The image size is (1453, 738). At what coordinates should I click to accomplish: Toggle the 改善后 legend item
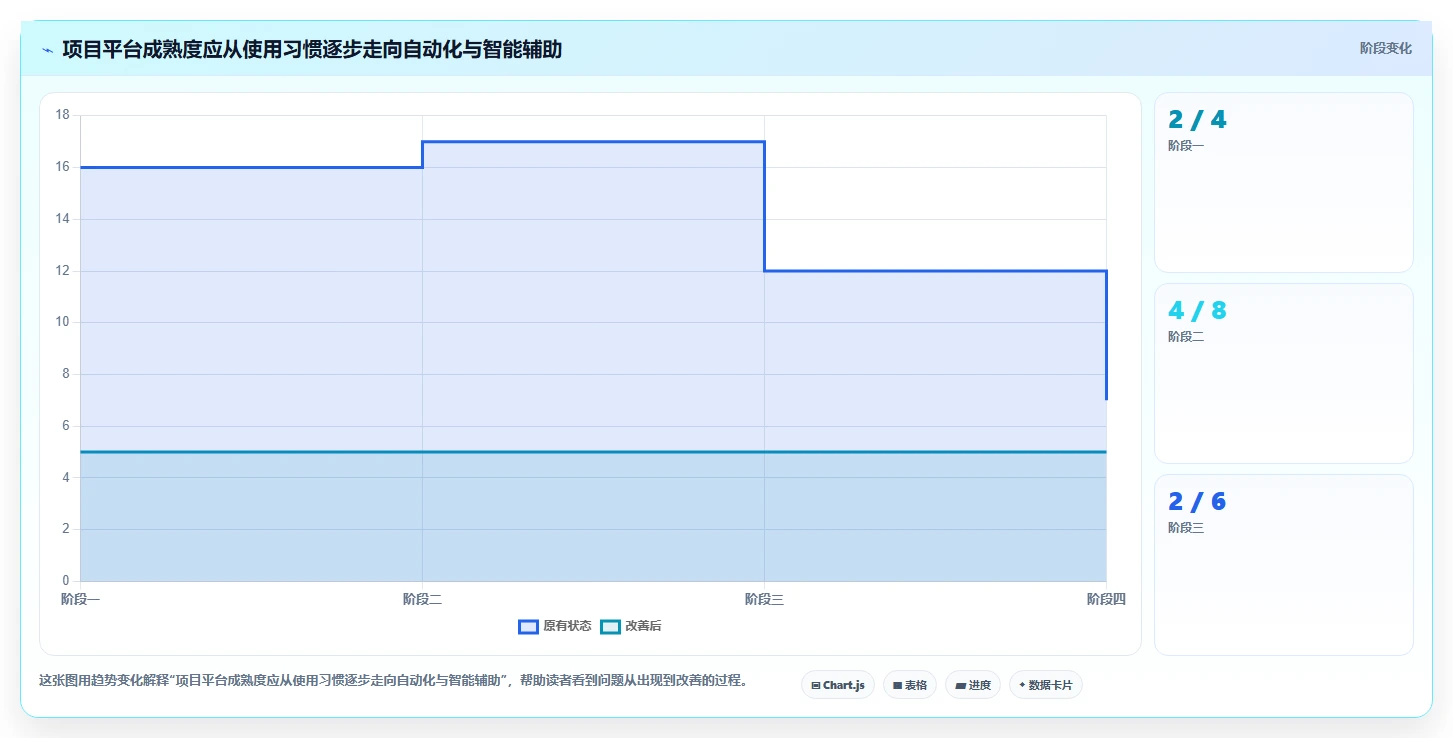point(630,626)
